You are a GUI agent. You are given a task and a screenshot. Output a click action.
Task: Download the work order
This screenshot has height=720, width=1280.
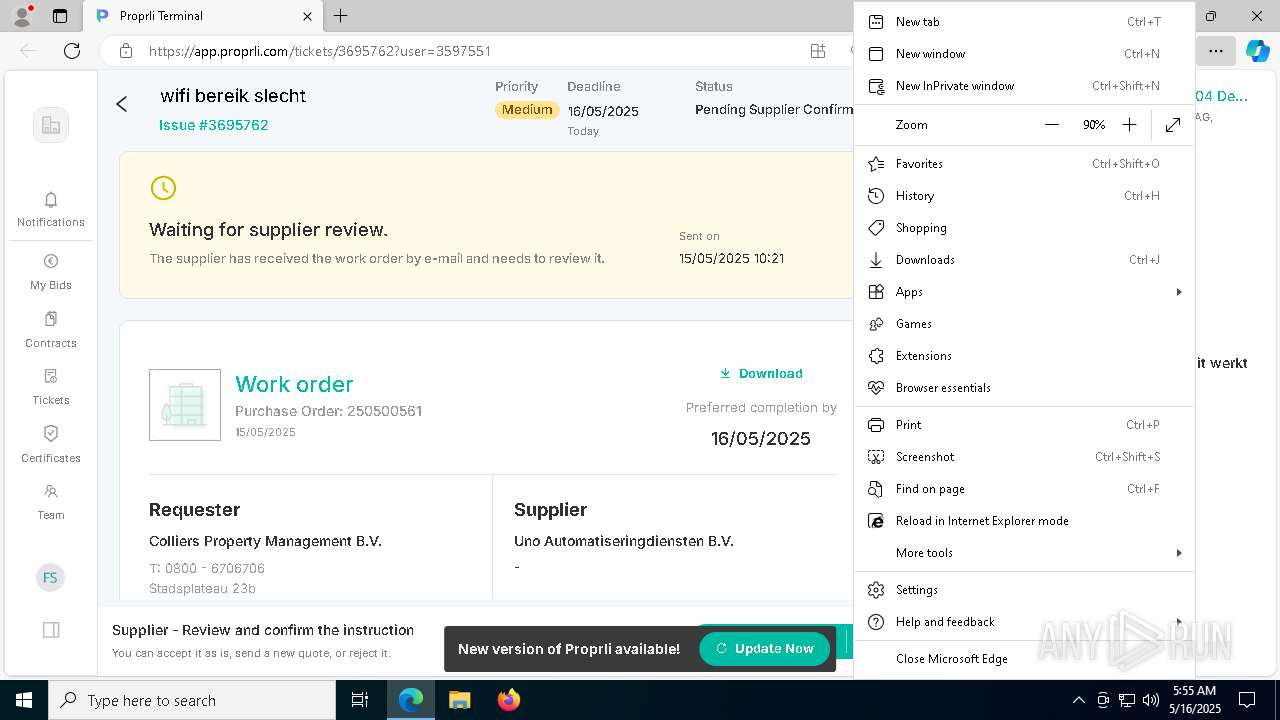pos(761,374)
